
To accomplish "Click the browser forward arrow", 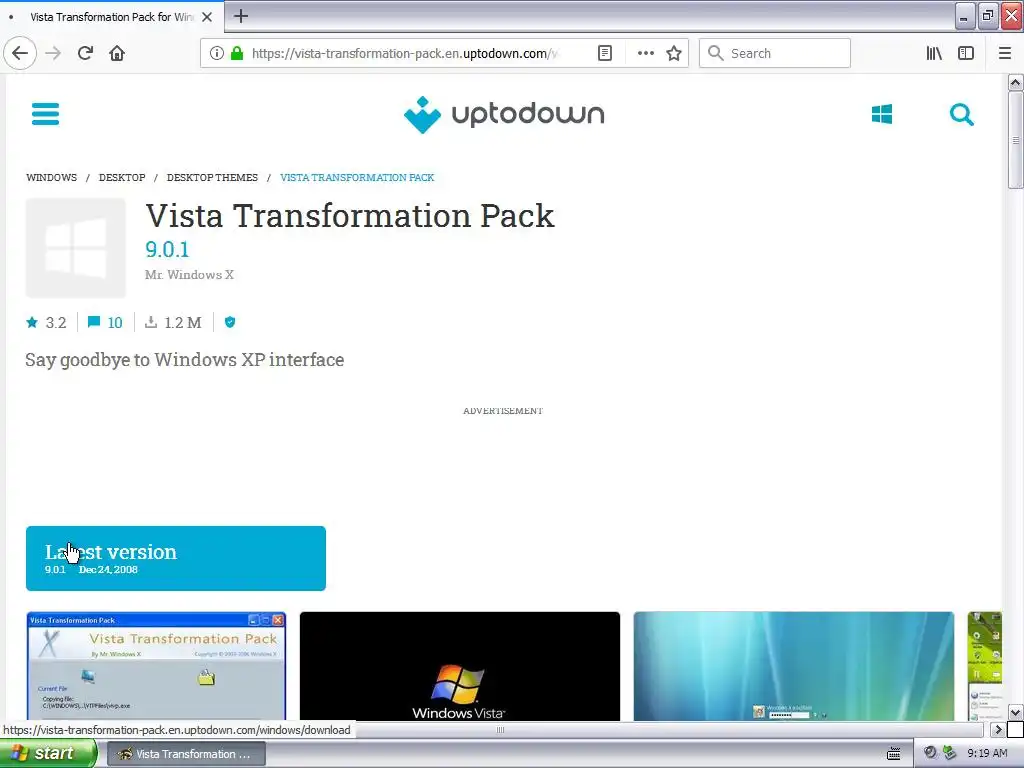I will coord(53,53).
